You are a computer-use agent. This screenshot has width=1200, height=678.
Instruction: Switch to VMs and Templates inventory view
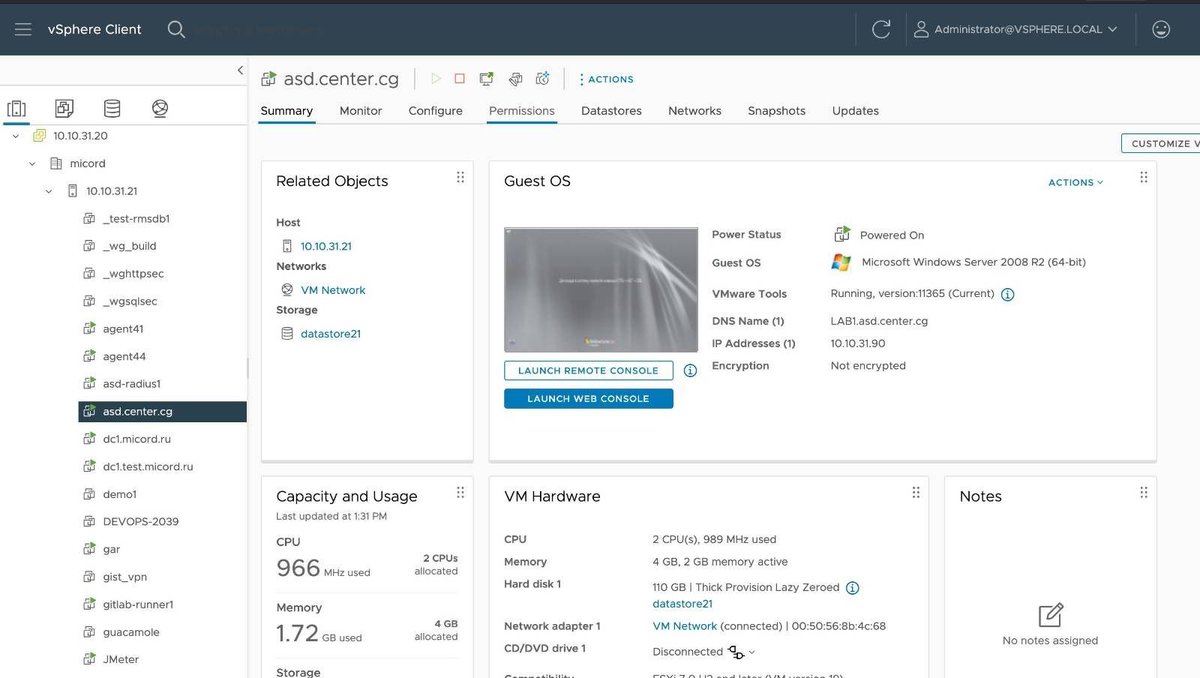coord(64,108)
